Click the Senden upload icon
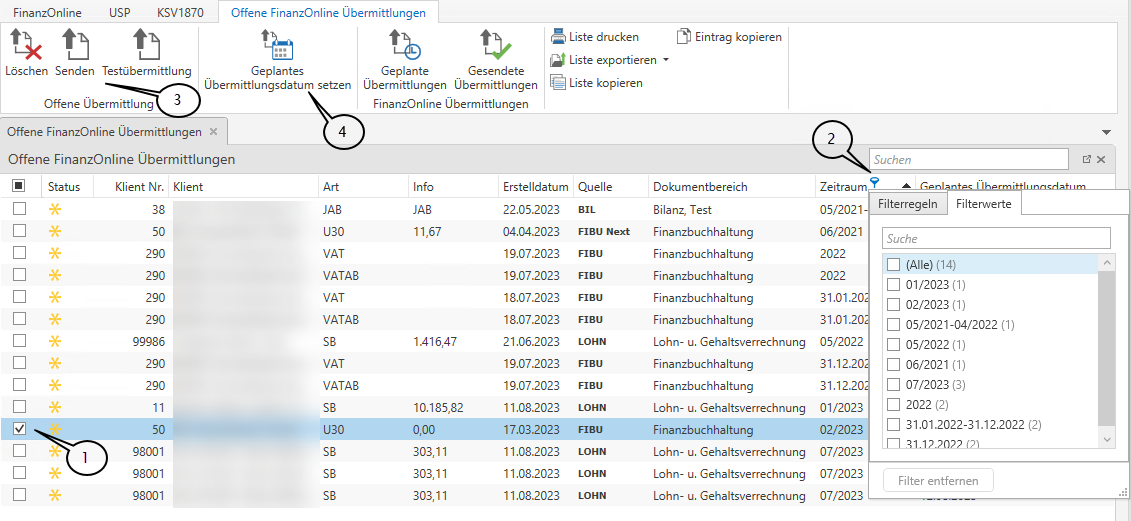The image size is (1131, 521). click(75, 46)
